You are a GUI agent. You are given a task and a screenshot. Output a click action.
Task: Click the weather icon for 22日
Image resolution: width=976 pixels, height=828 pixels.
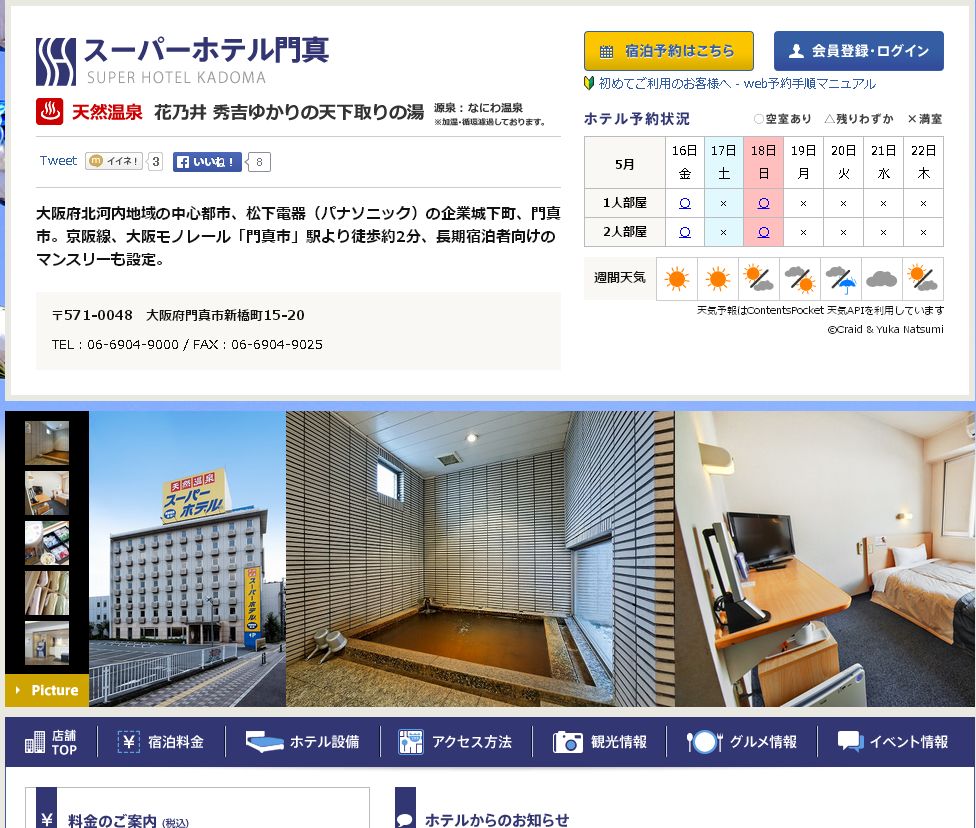(922, 278)
